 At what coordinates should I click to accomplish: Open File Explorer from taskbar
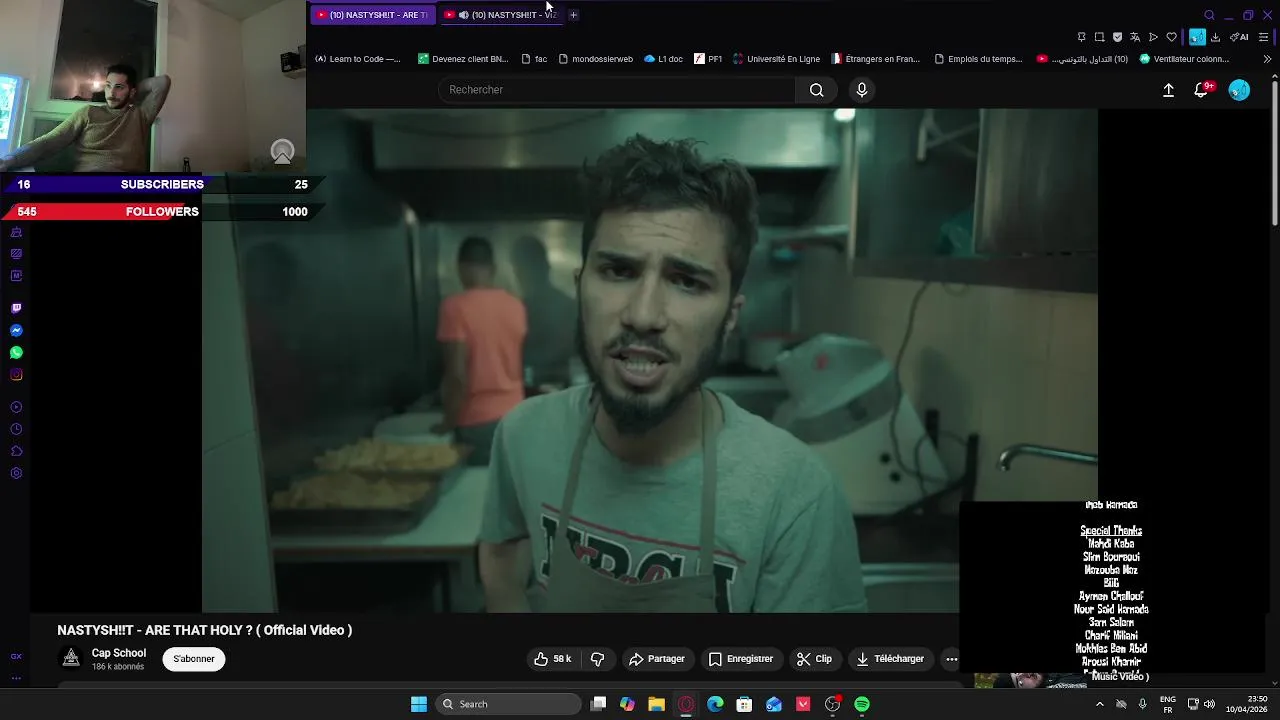656,704
